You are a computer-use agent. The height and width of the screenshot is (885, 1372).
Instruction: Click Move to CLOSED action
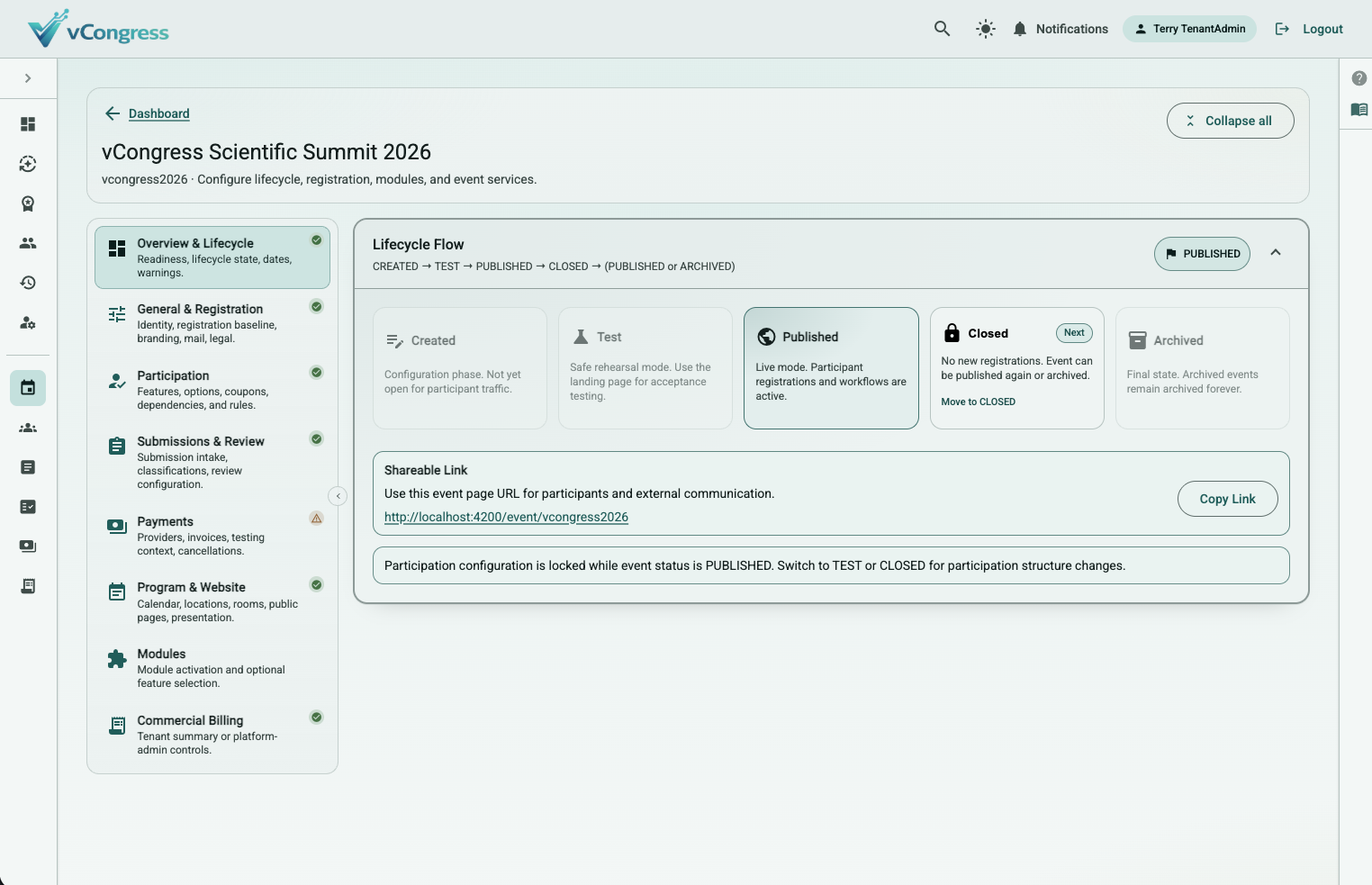point(979,402)
